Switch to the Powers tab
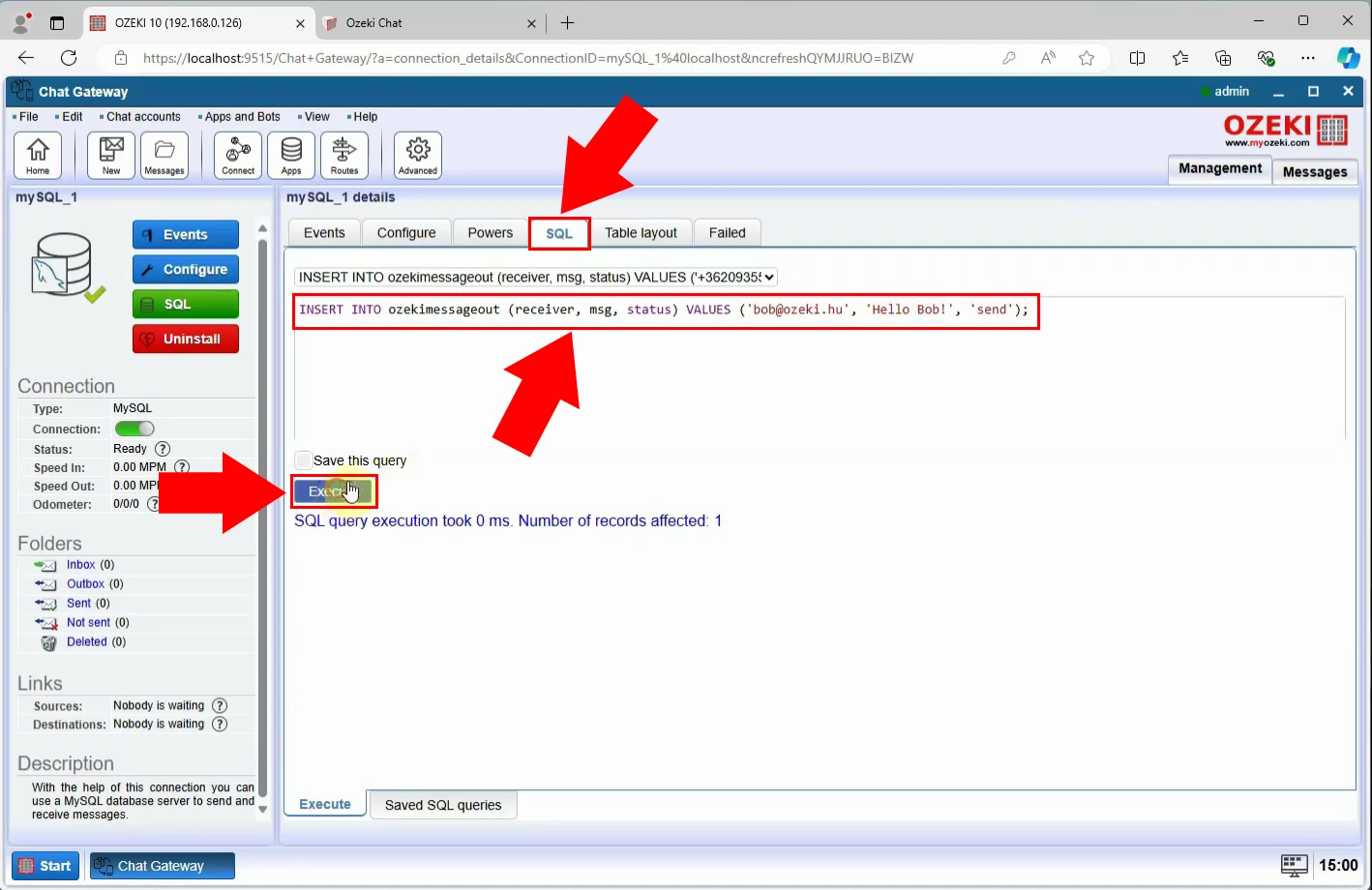1372x890 pixels. click(x=491, y=233)
